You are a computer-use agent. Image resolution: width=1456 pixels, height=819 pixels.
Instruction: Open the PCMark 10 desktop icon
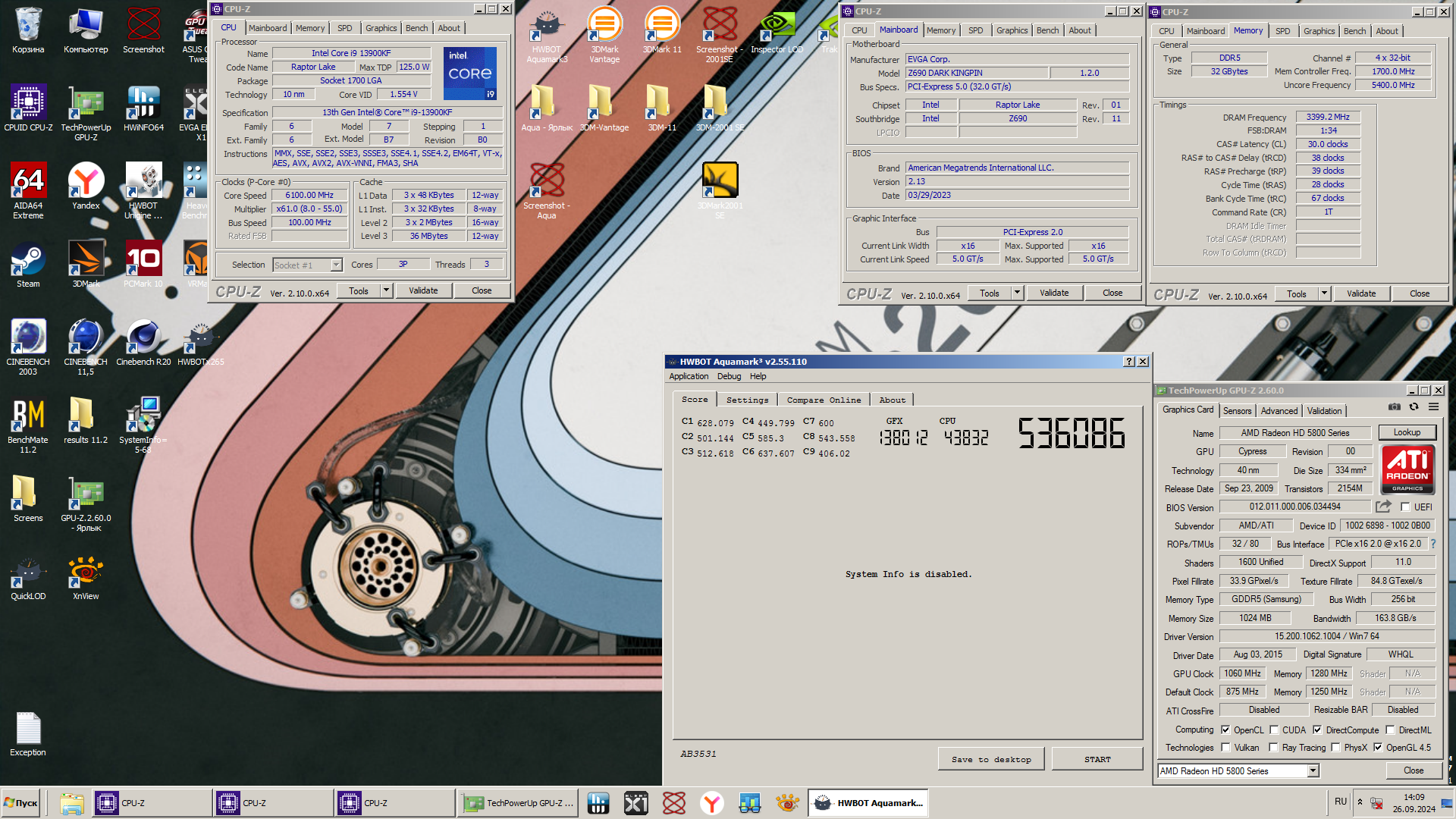(x=143, y=265)
